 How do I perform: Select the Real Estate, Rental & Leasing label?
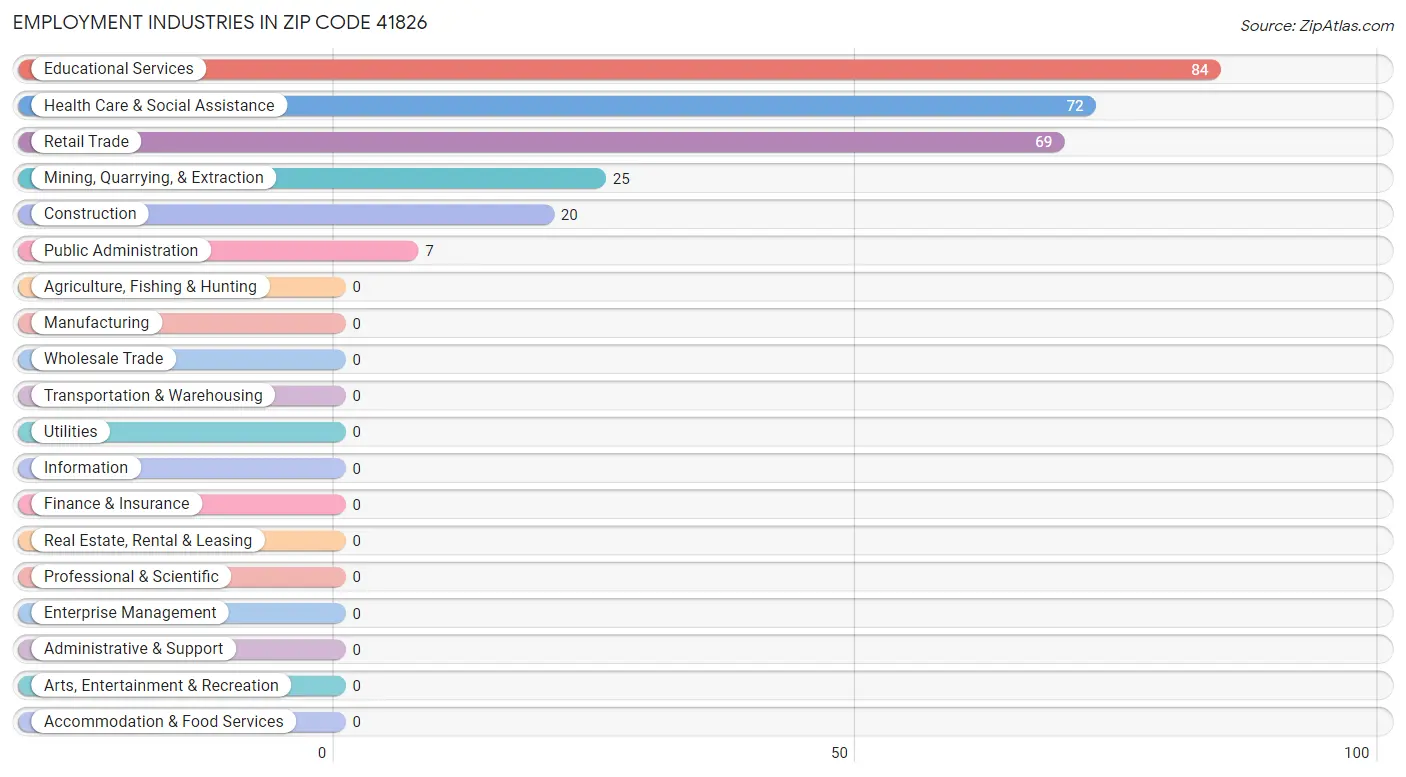tap(148, 540)
